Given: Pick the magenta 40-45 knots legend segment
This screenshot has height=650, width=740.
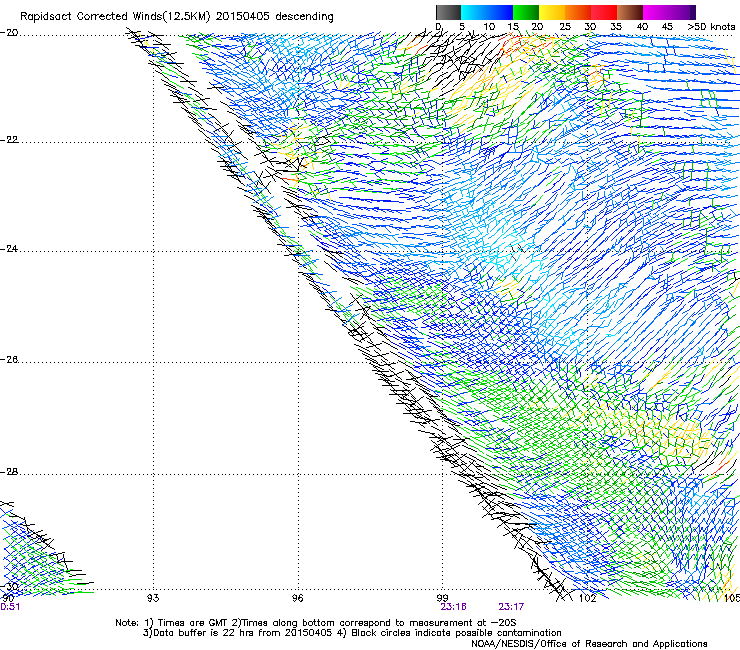Looking at the screenshot, I should (656, 12).
